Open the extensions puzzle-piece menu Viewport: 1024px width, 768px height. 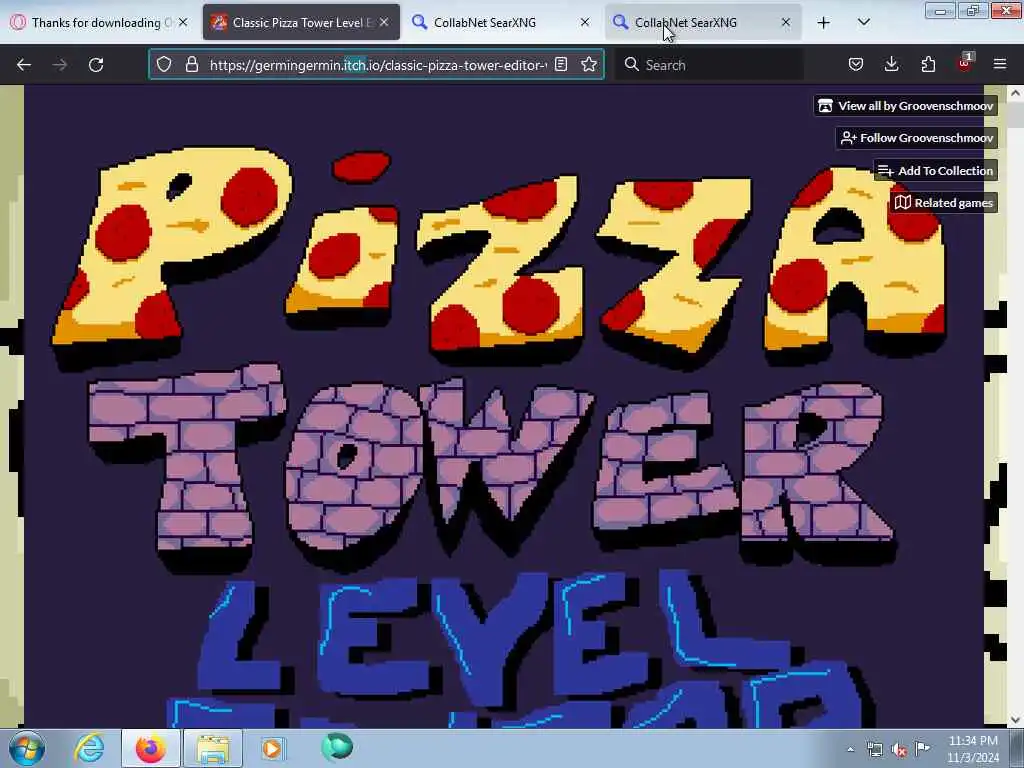tap(928, 64)
